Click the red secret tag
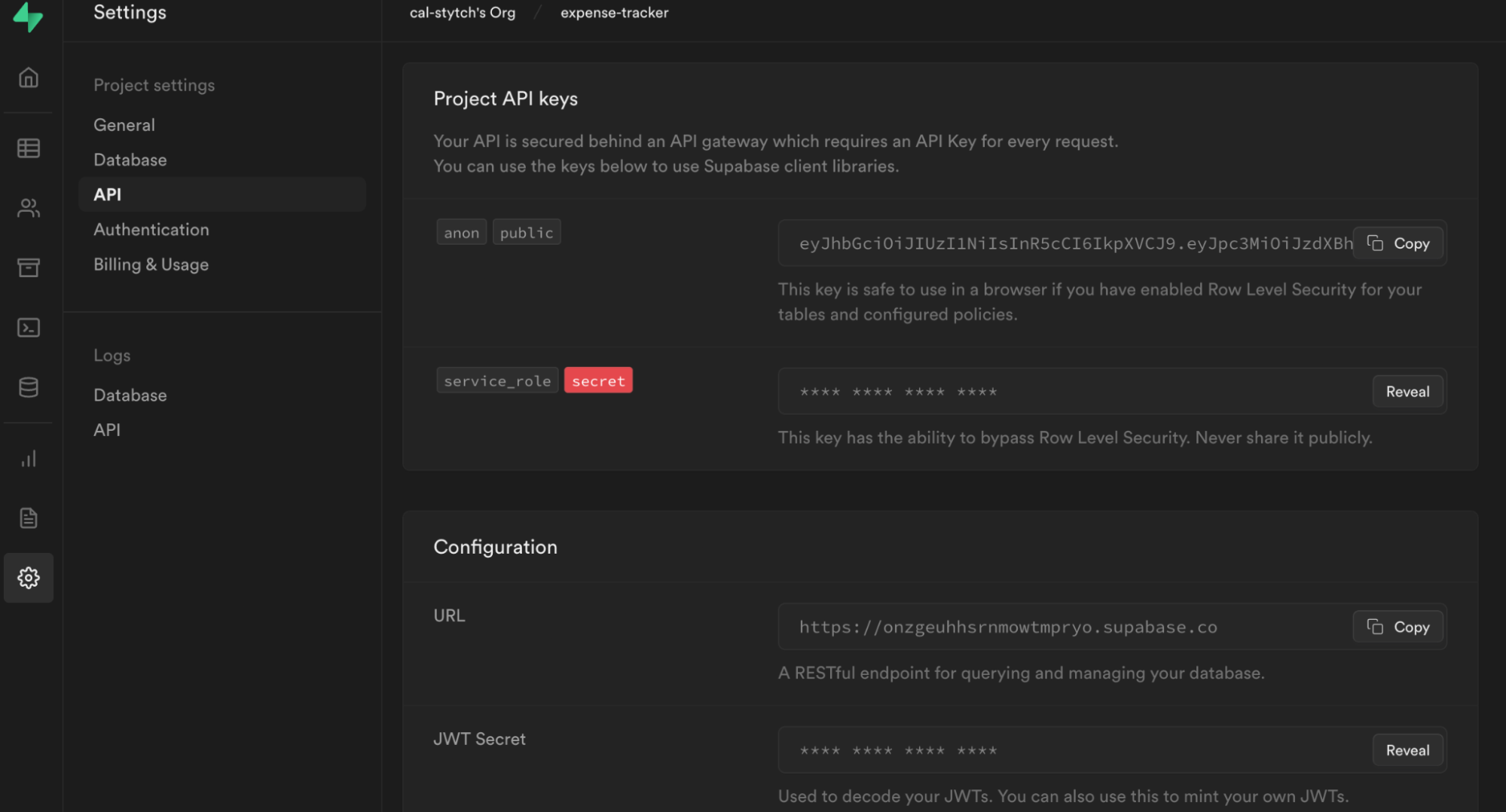This screenshot has height=812, width=1506. pos(598,380)
